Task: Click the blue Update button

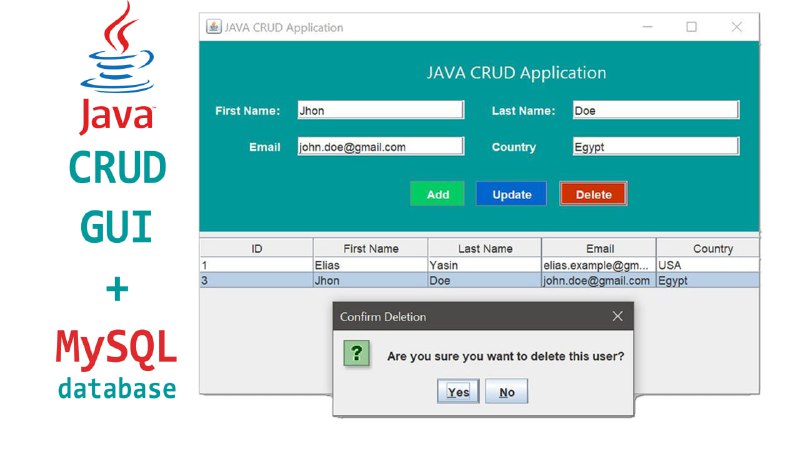Action: (x=511, y=194)
